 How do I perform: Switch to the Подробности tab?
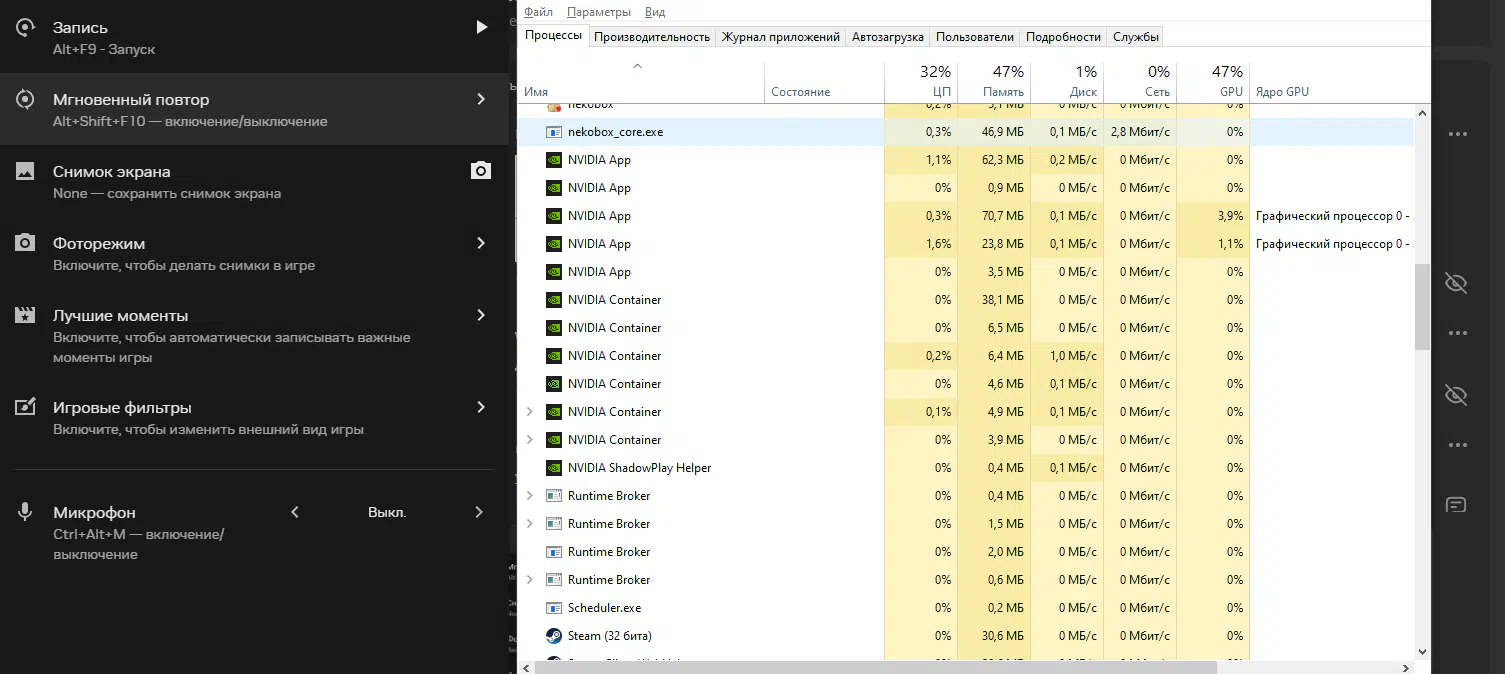coord(1064,37)
